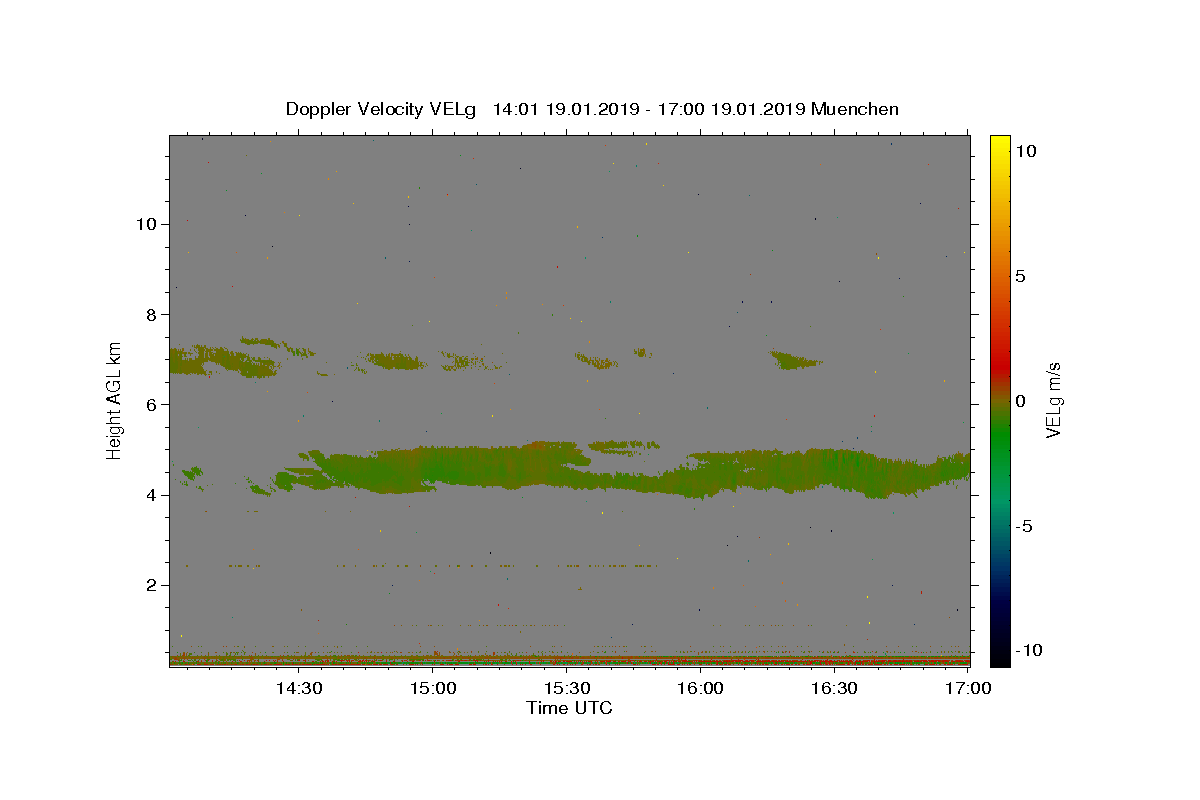This screenshot has height=800, width=1200.
Task: Click the height label '6' on y-axis
Action: [152, 404]
